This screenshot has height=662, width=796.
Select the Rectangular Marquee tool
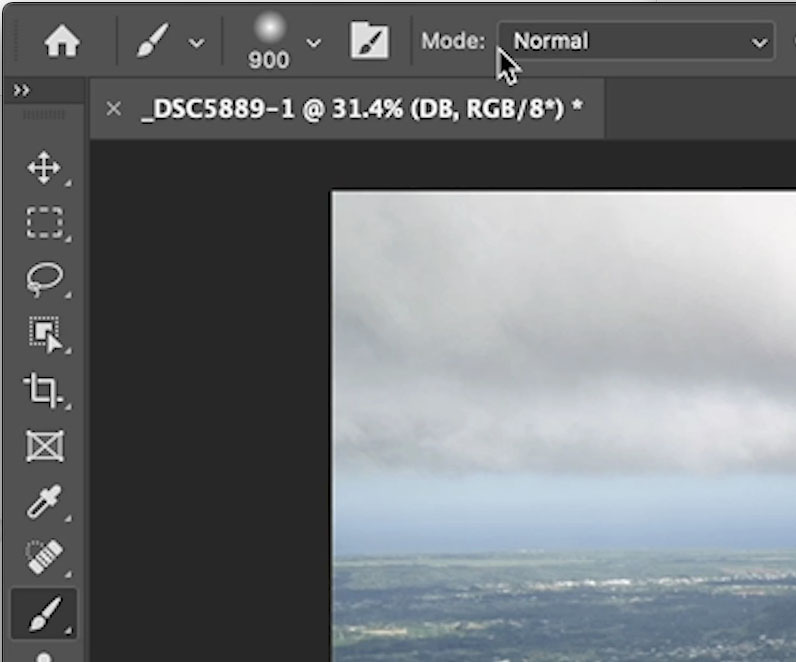[45, 222]
